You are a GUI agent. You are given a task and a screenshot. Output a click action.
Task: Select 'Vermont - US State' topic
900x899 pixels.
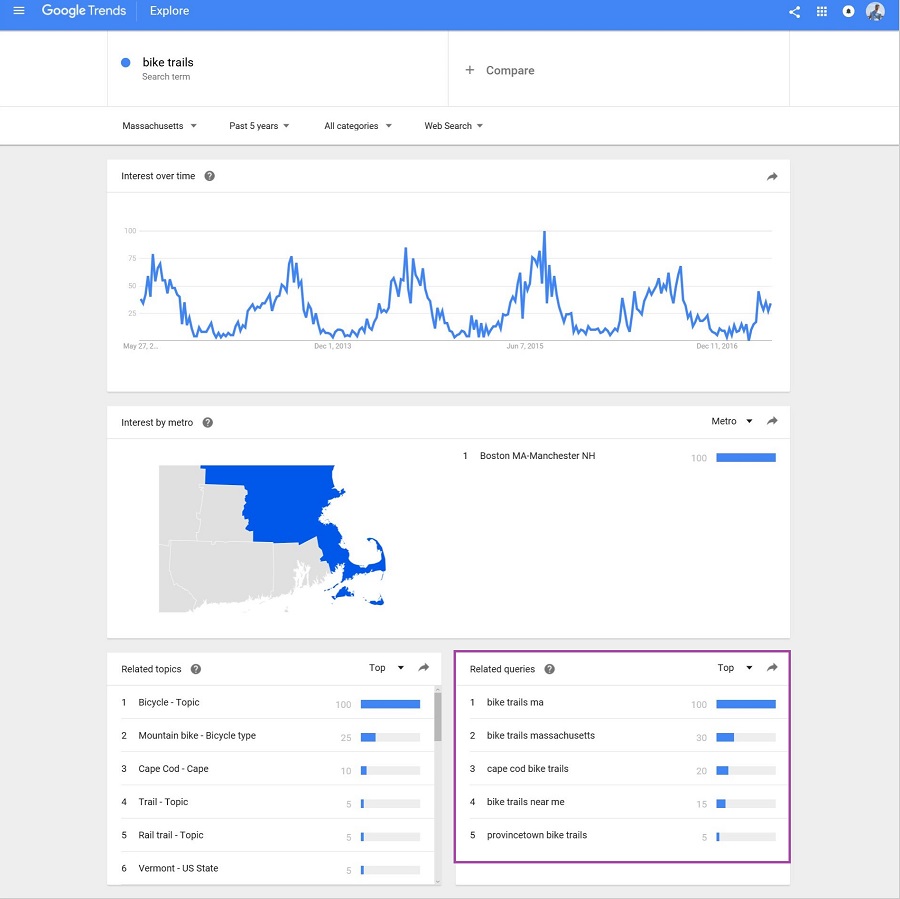(270, 868)
